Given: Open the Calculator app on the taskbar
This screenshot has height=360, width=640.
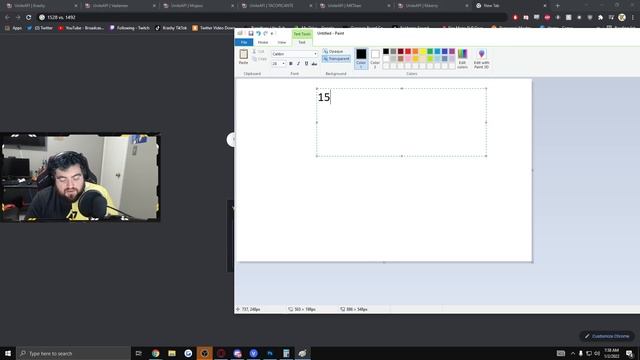Looking at the screenshot, I should 286,353.
